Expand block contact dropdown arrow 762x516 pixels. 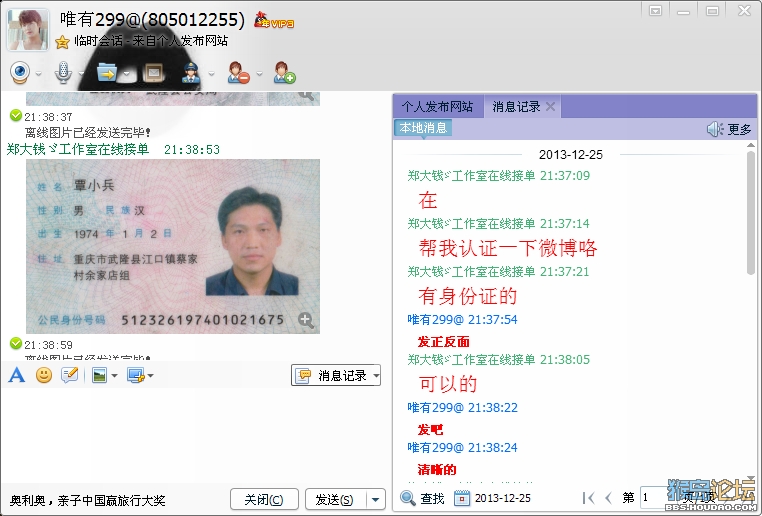click(260, 74)
